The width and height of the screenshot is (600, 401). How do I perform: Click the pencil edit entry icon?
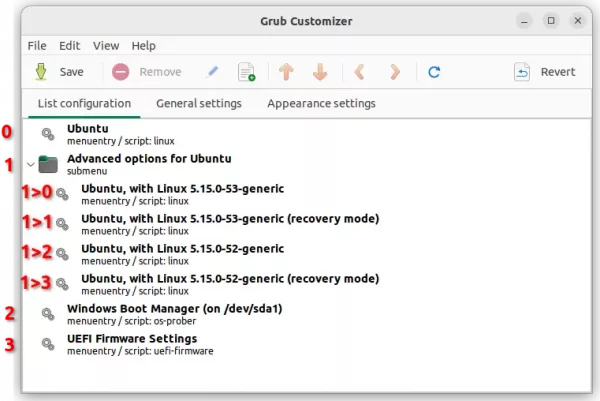click(x=212, y=72)
